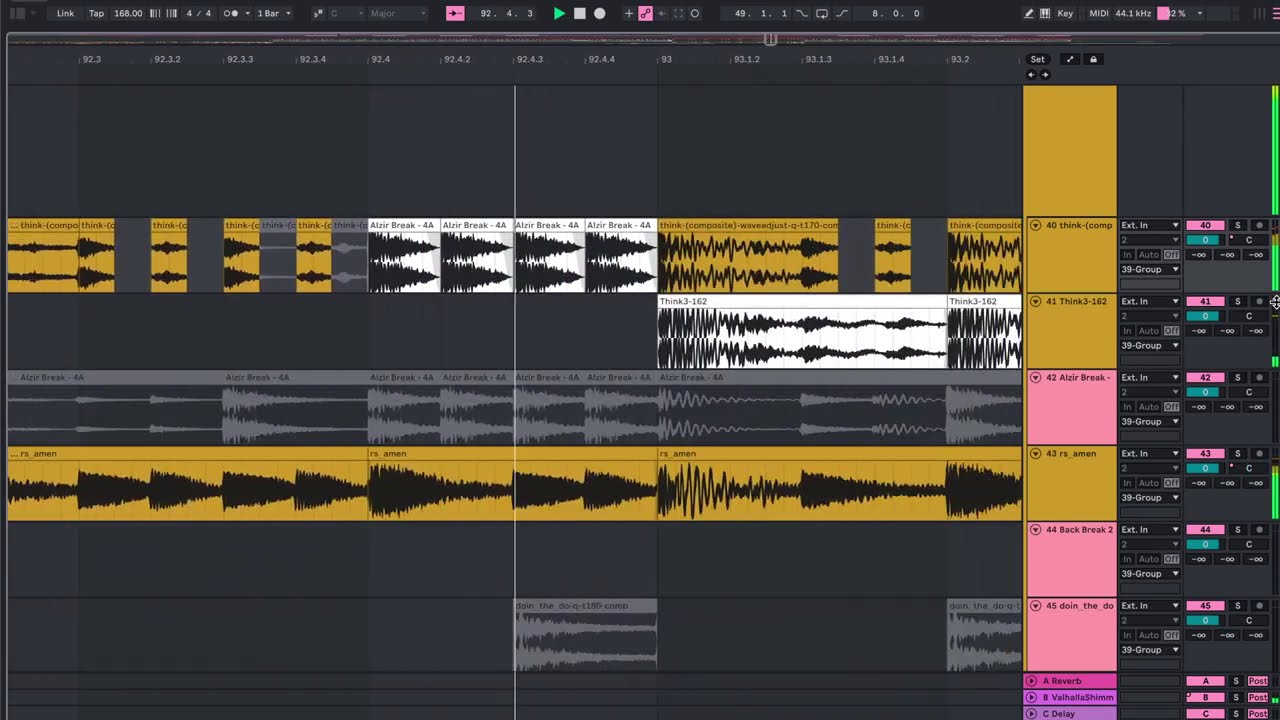Click the tempo nudge down bars icon

pos(155,13)
